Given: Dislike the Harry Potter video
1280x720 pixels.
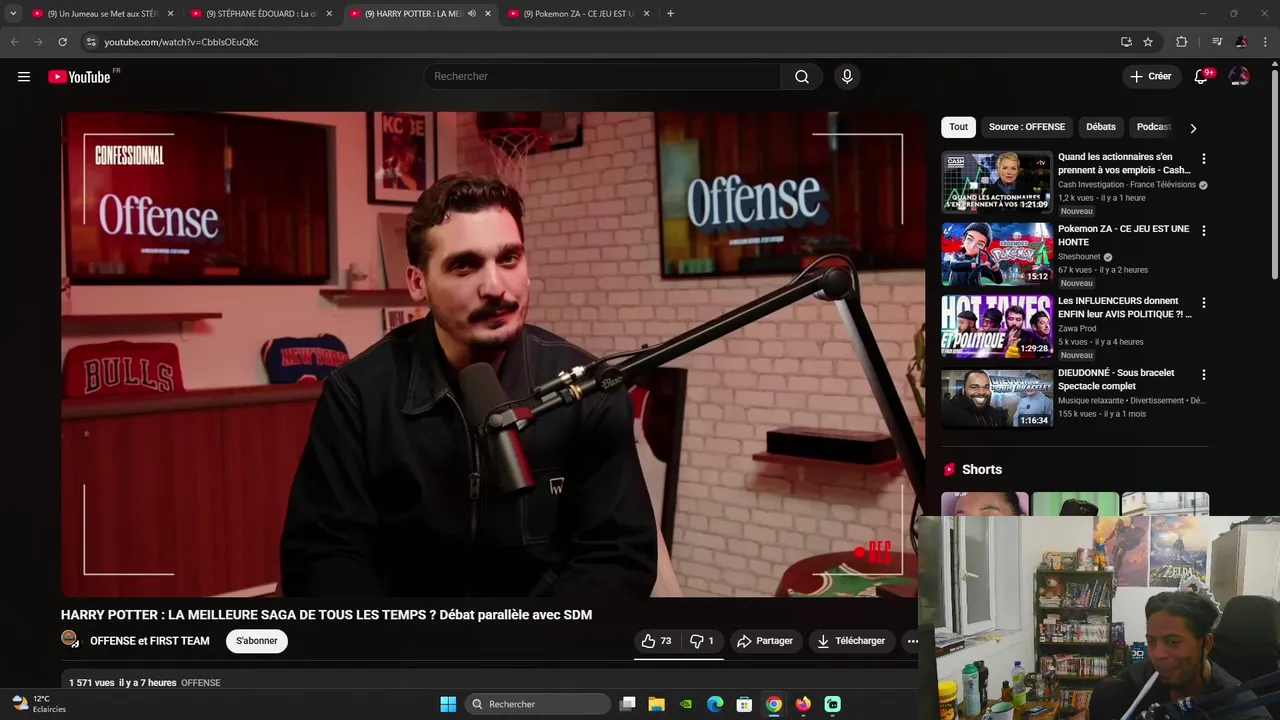Looking at the screenshot, I should point(702,641).
